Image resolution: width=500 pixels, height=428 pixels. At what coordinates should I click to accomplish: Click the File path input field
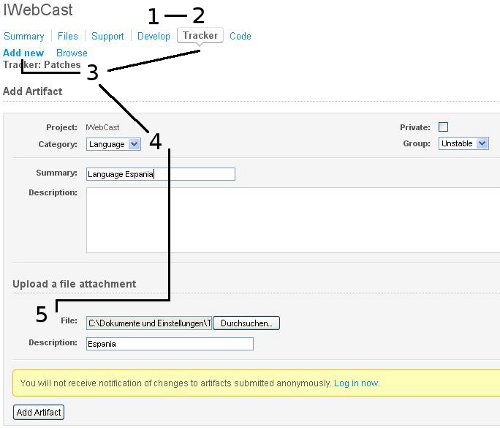coord(149,323)
